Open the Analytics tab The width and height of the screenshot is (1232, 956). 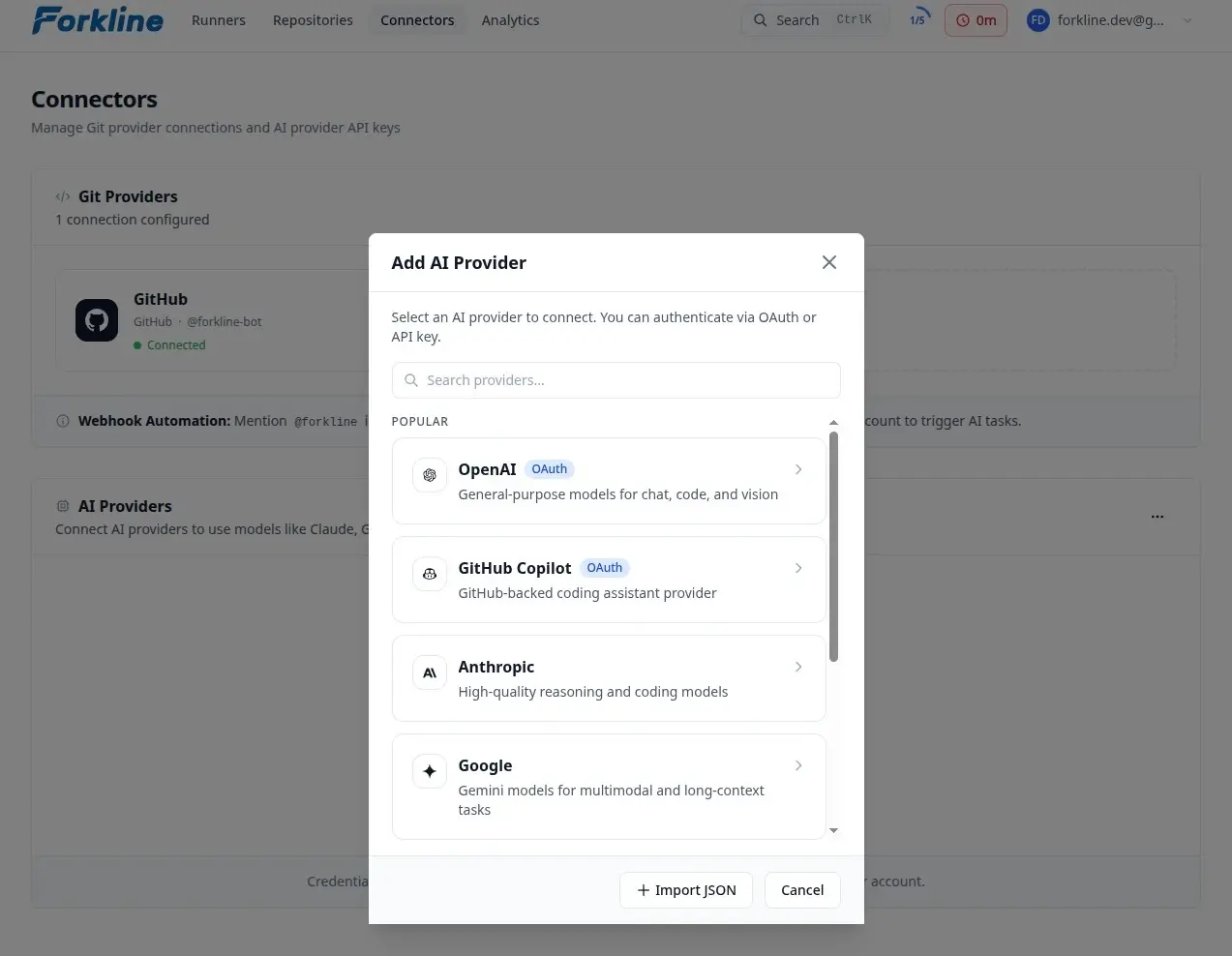(510, 20)
